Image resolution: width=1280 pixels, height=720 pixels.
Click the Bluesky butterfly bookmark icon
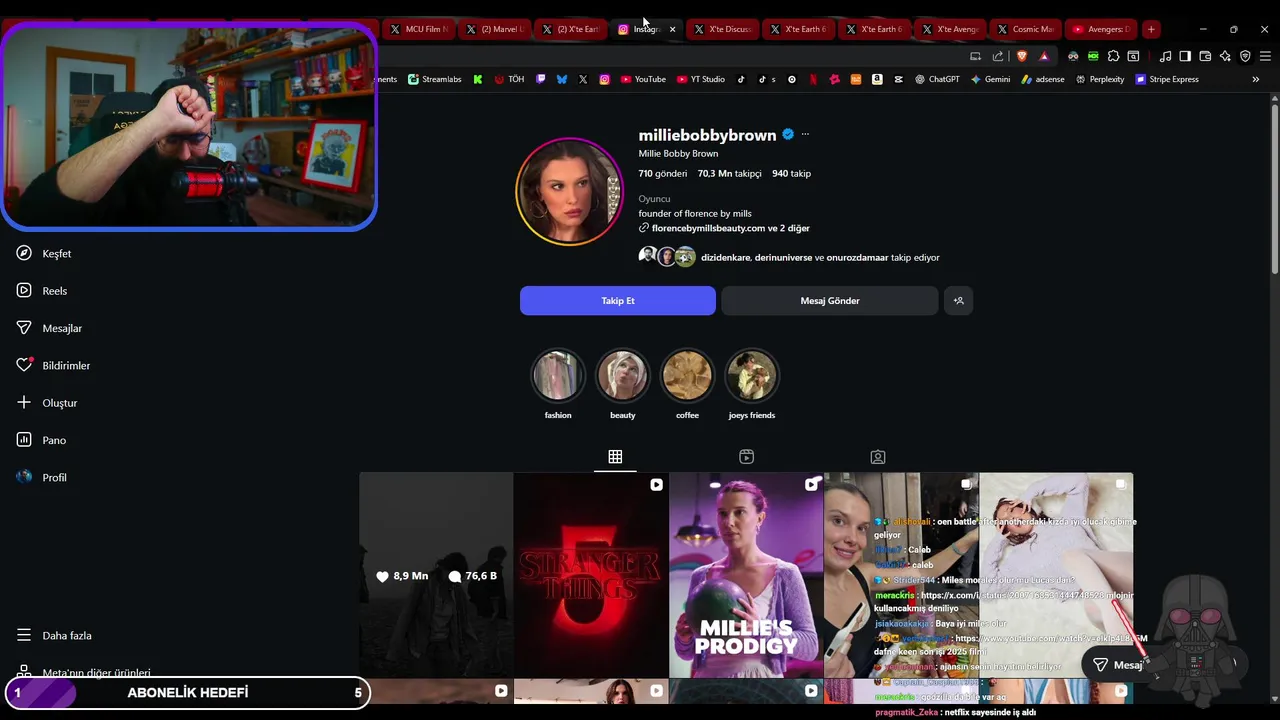(562, 79)
